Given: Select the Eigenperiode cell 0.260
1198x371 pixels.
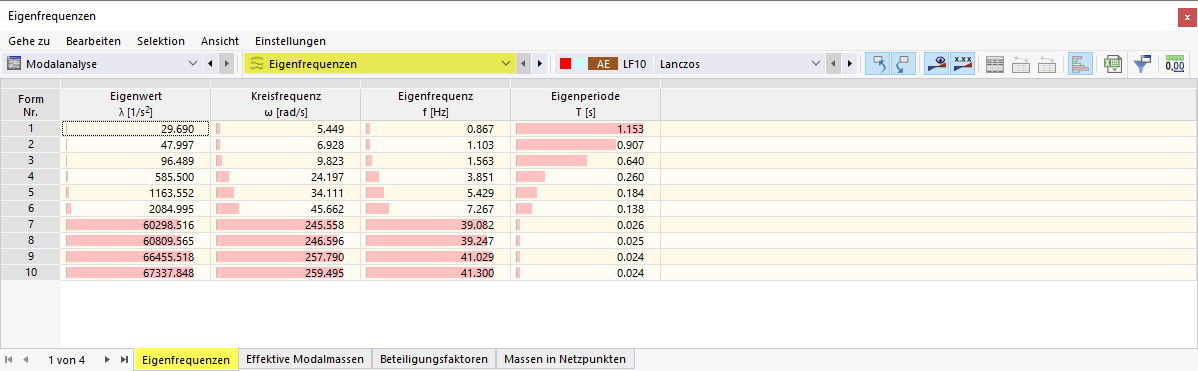Looking at the screenshot, I should (585, 177).
